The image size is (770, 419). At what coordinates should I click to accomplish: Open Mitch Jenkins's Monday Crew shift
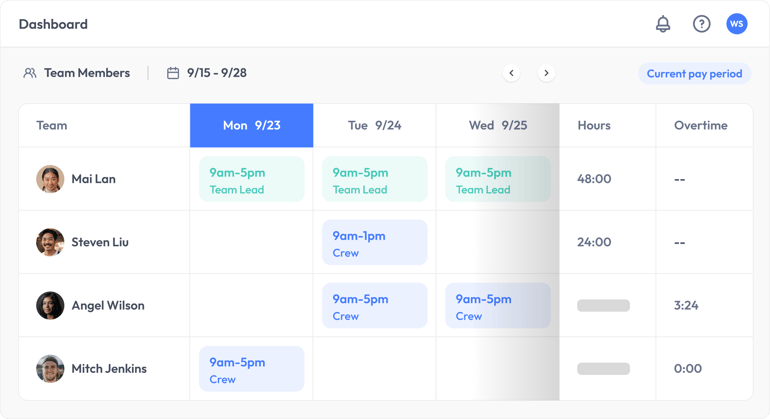click(x=251, y=369)
